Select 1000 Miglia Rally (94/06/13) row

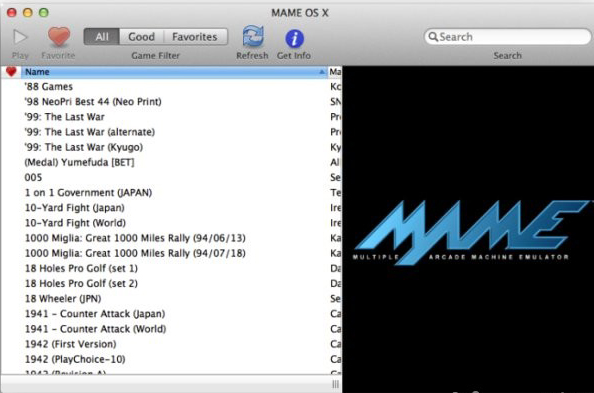point(171,238)
